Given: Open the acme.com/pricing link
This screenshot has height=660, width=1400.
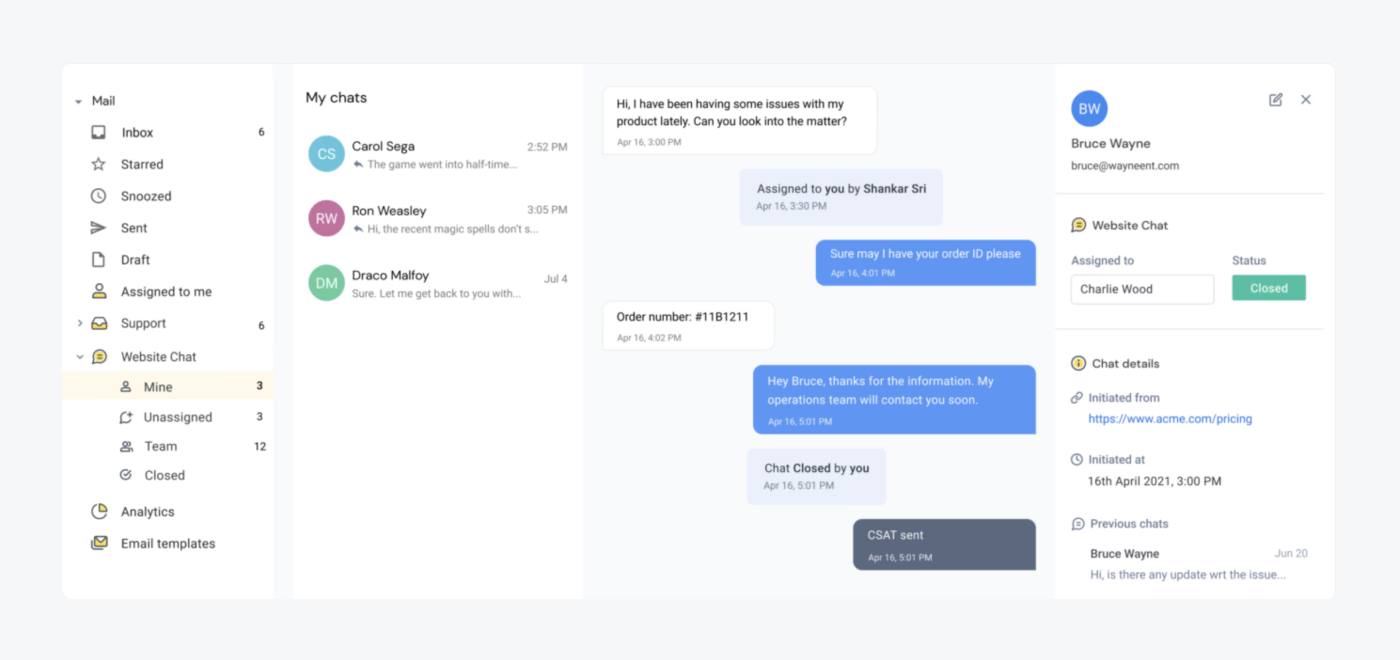Looking at the screenshot, I should click(x=1170, y=419).
